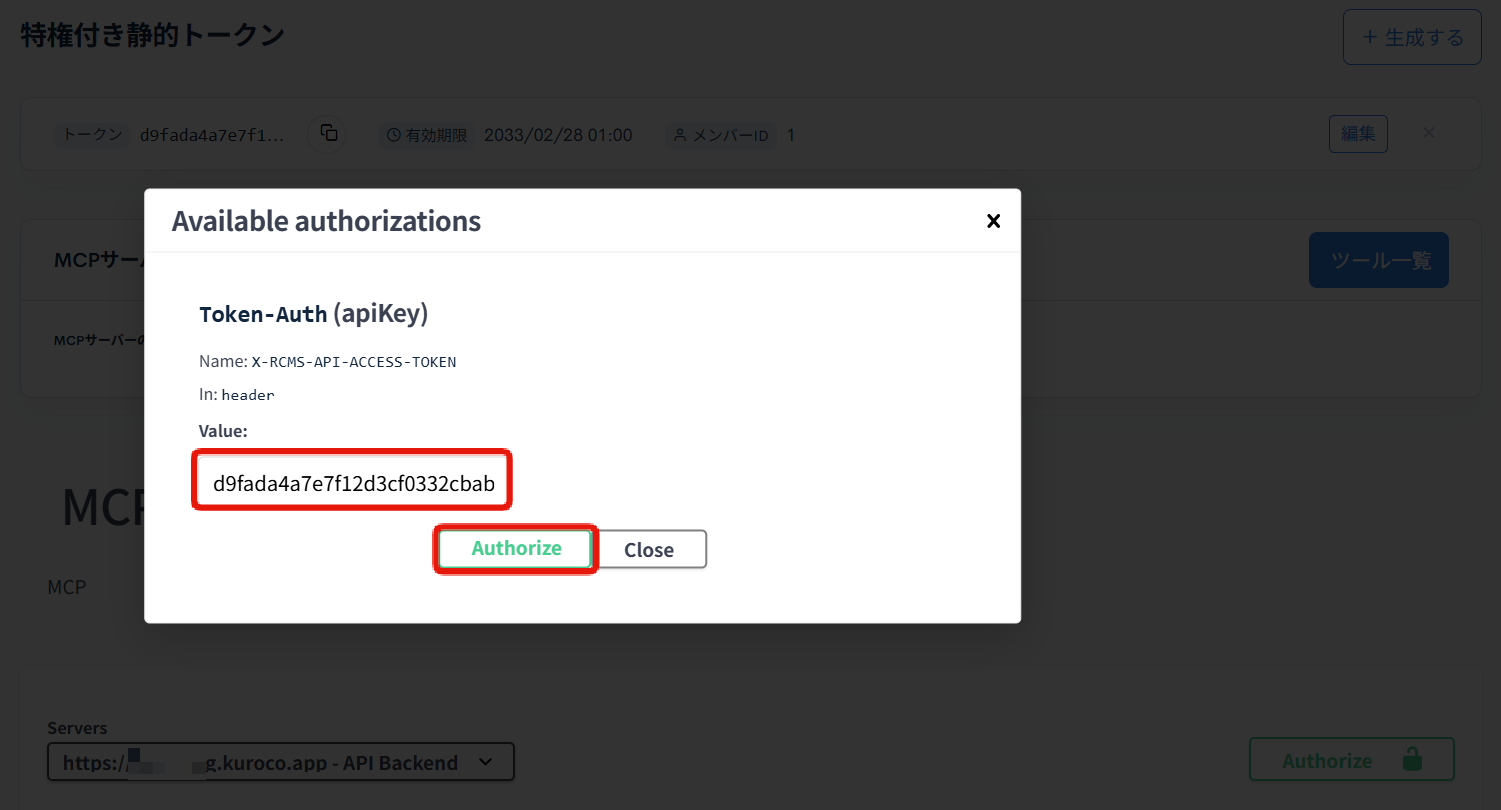
Task: Open the ツール一覧 button
Action: (1378, 259)
